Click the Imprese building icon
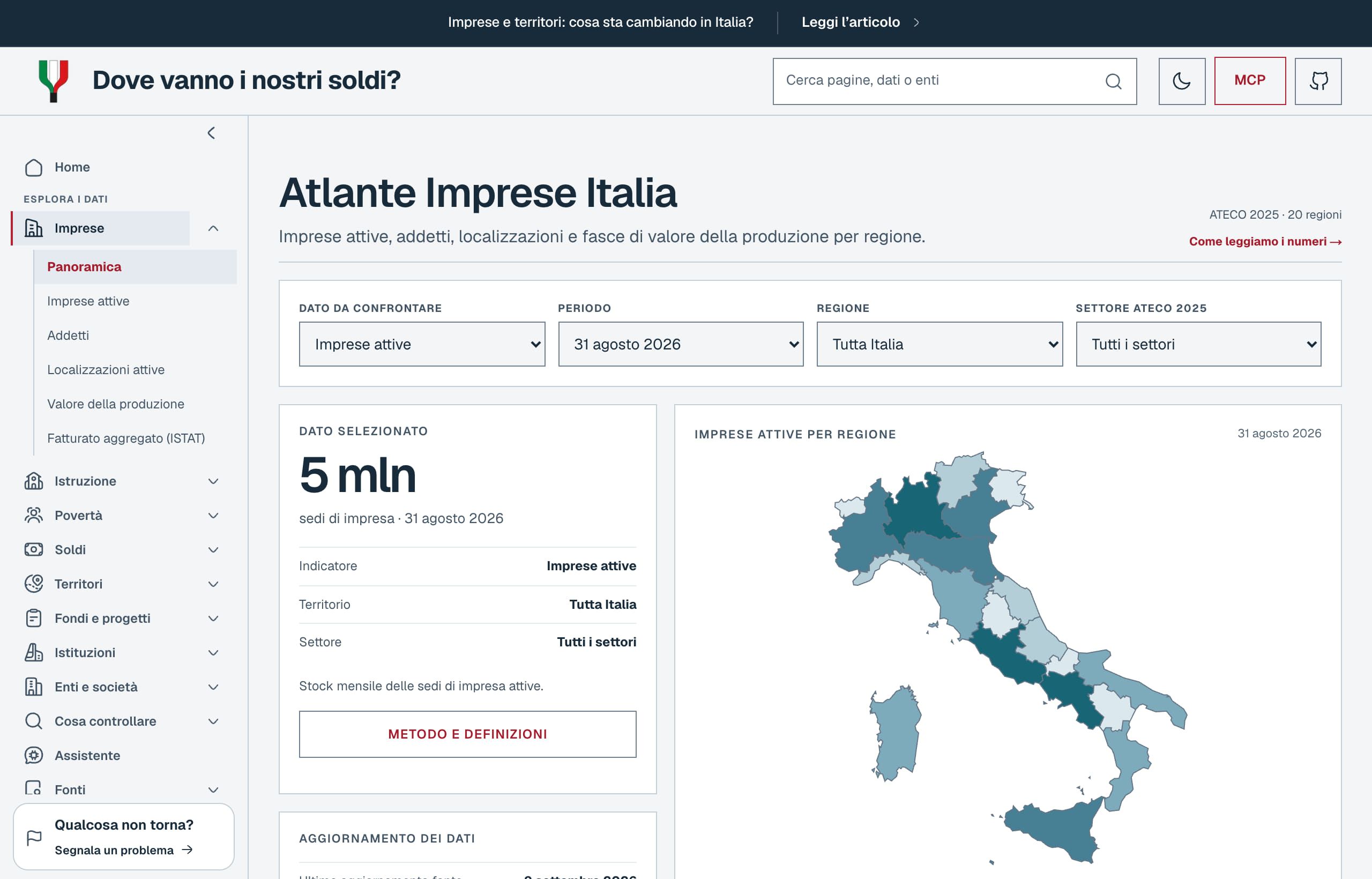The width and height of the screenshot is (1372, 879). (x=34, y=228)
